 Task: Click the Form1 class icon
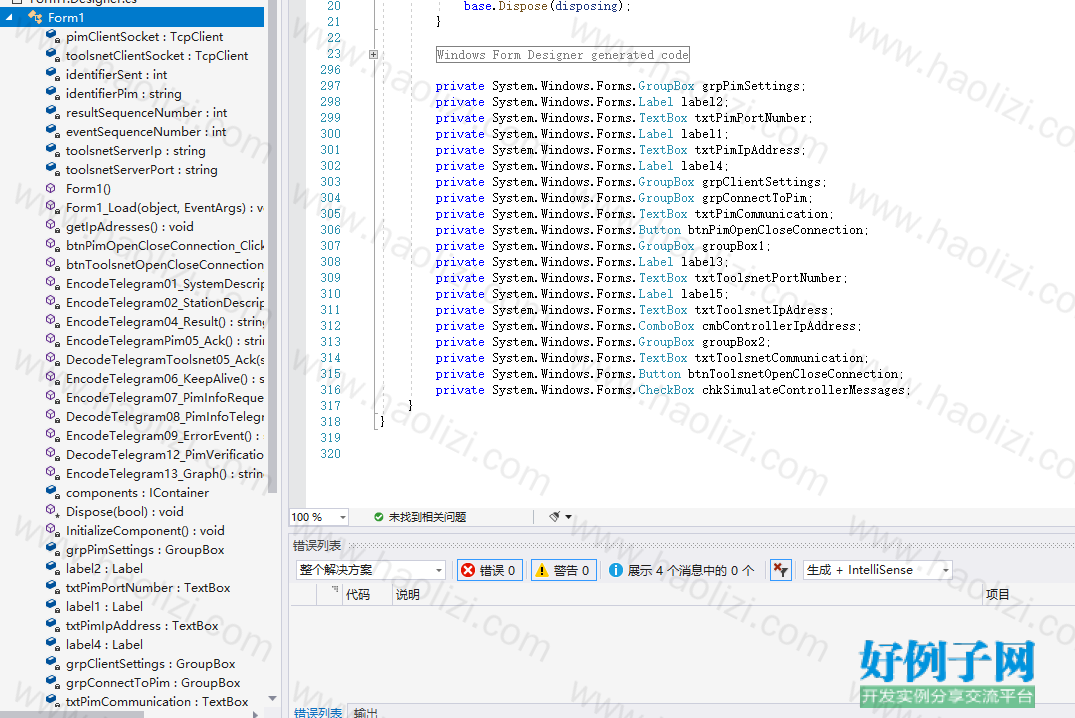click(35, 17)
